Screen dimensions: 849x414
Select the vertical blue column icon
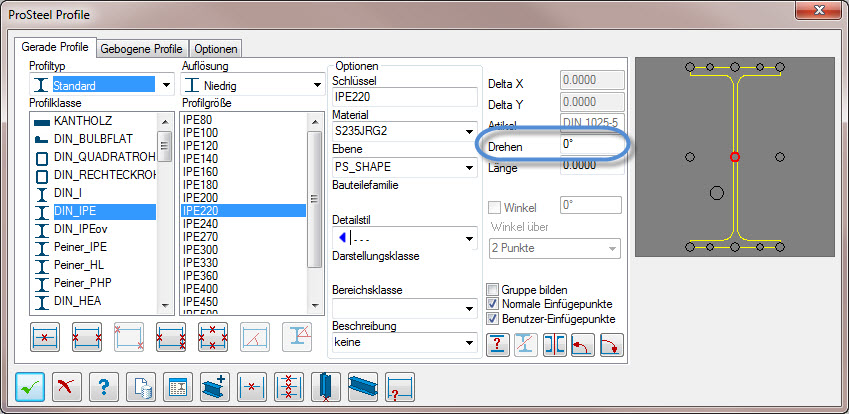[326, 387]
